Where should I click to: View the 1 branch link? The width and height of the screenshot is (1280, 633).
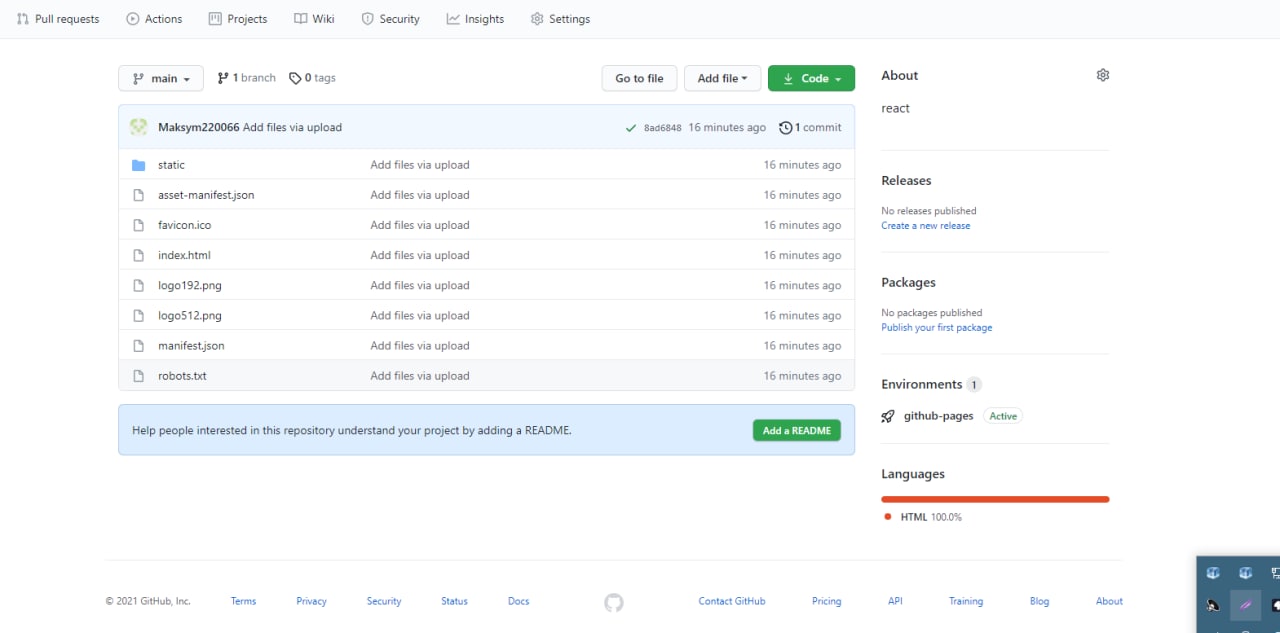[246, 78]
